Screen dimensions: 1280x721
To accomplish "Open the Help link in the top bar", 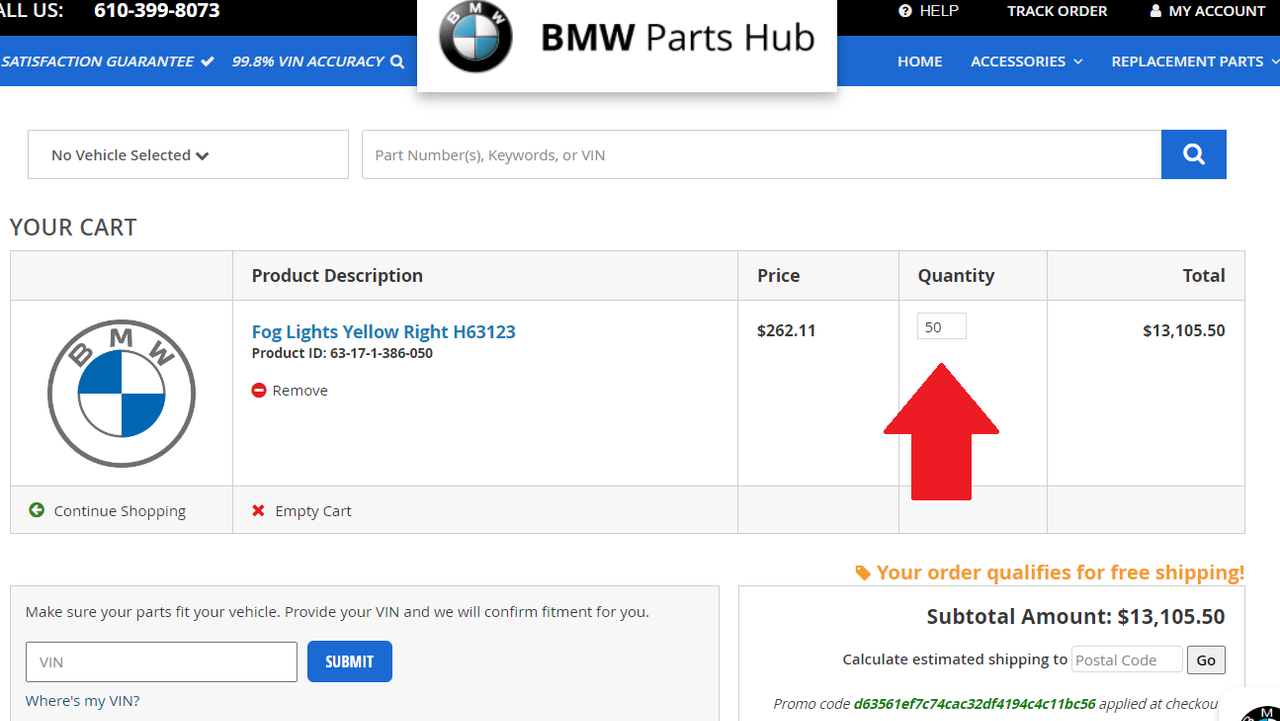I will [928, 11].
